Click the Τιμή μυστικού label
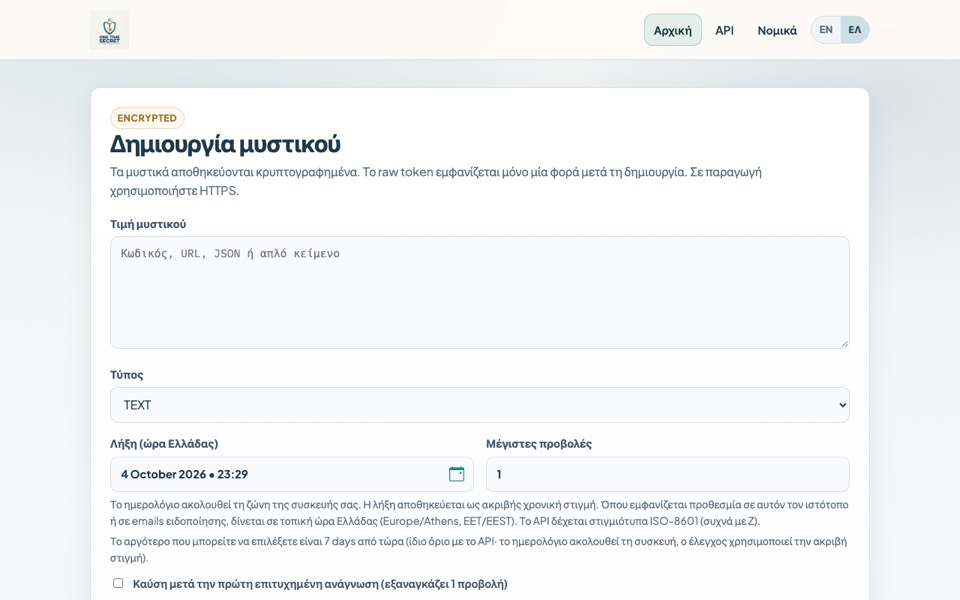Image resolution: width=960 pixels, height=600 pixels. click(x=148, y=224)
